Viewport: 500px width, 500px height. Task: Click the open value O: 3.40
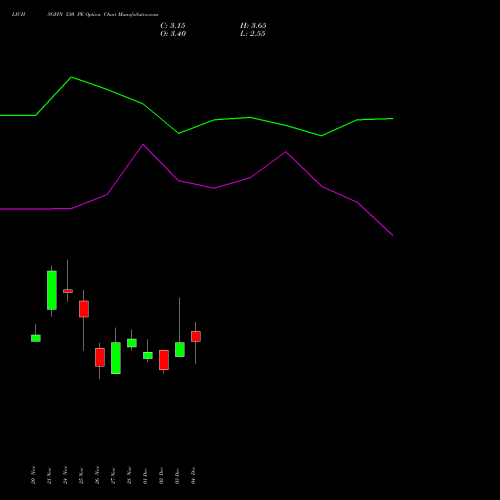[173, 34]
